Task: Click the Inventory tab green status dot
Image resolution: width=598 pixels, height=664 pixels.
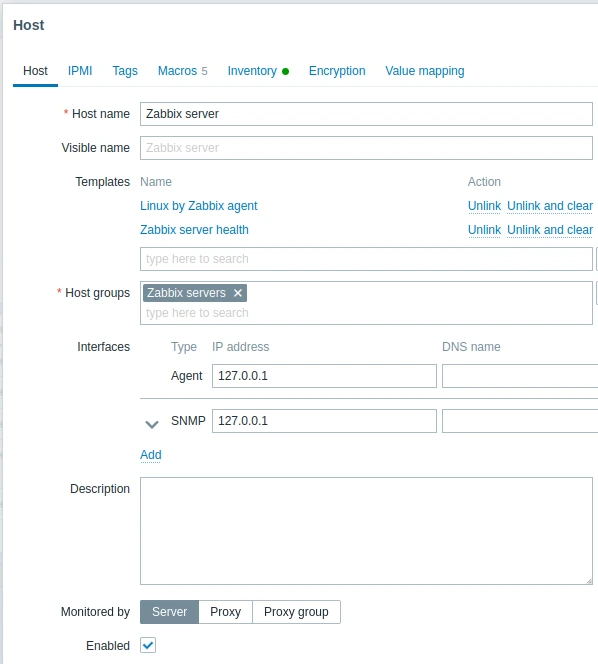Action: coord(285,71)
